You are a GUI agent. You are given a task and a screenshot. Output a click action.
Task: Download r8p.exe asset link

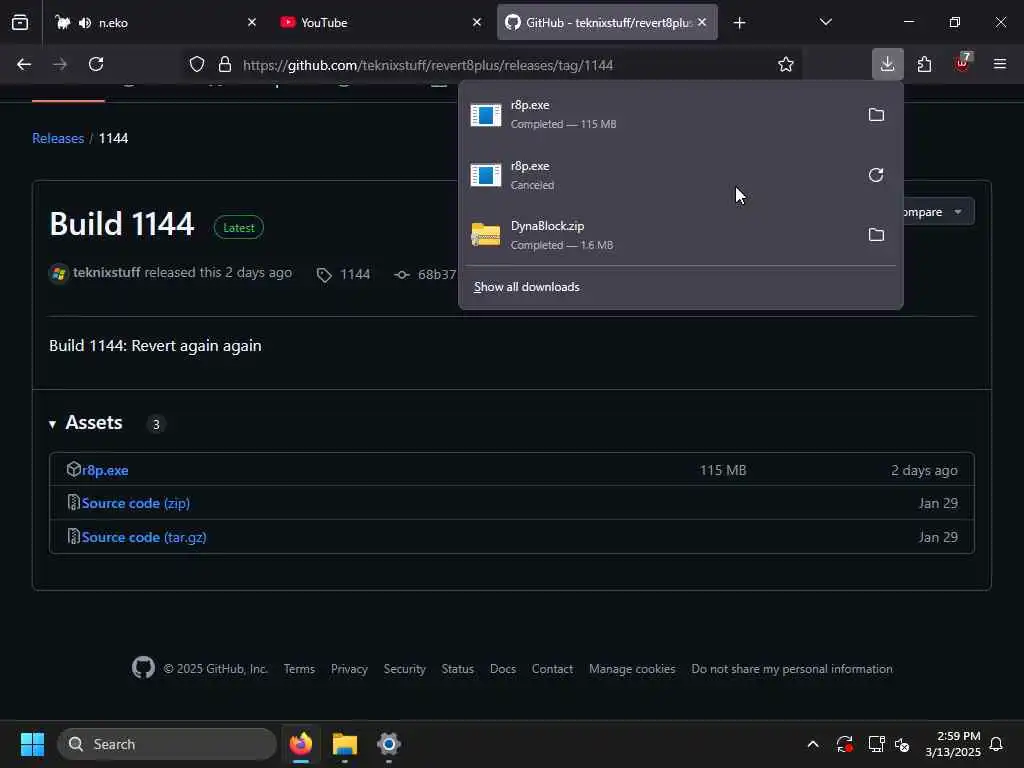(x=105, y=470)
